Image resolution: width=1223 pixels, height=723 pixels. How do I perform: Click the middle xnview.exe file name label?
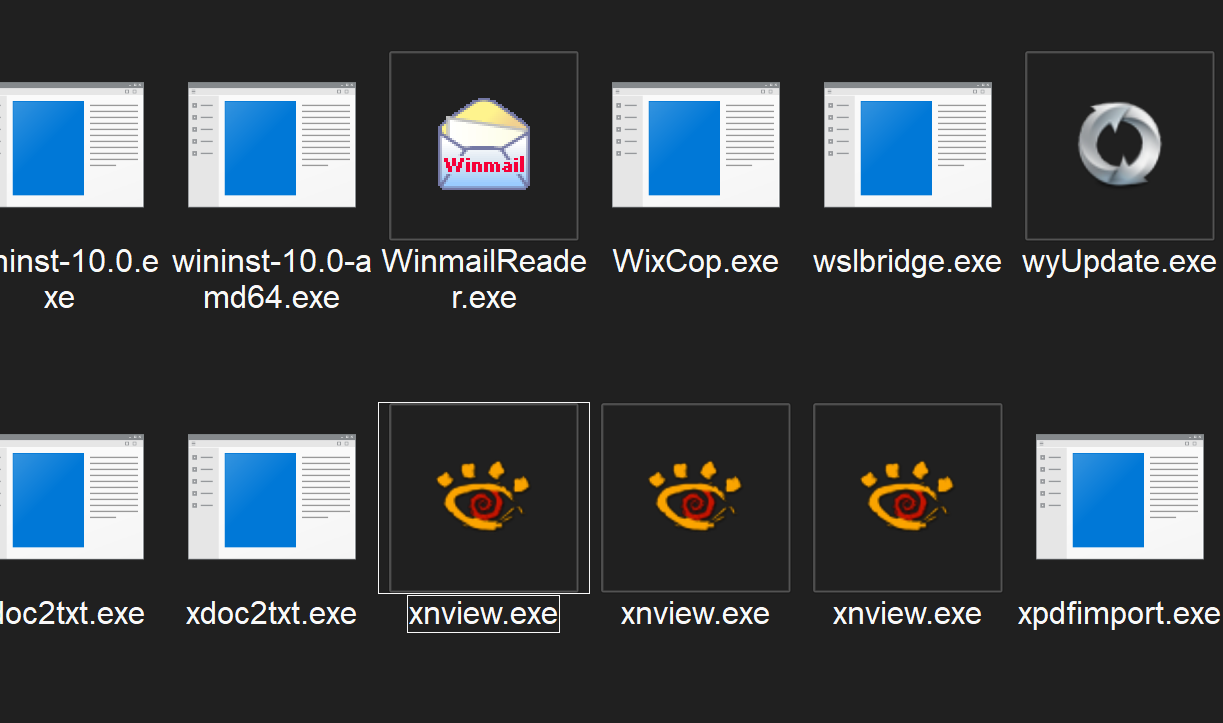tap(695, 613)
